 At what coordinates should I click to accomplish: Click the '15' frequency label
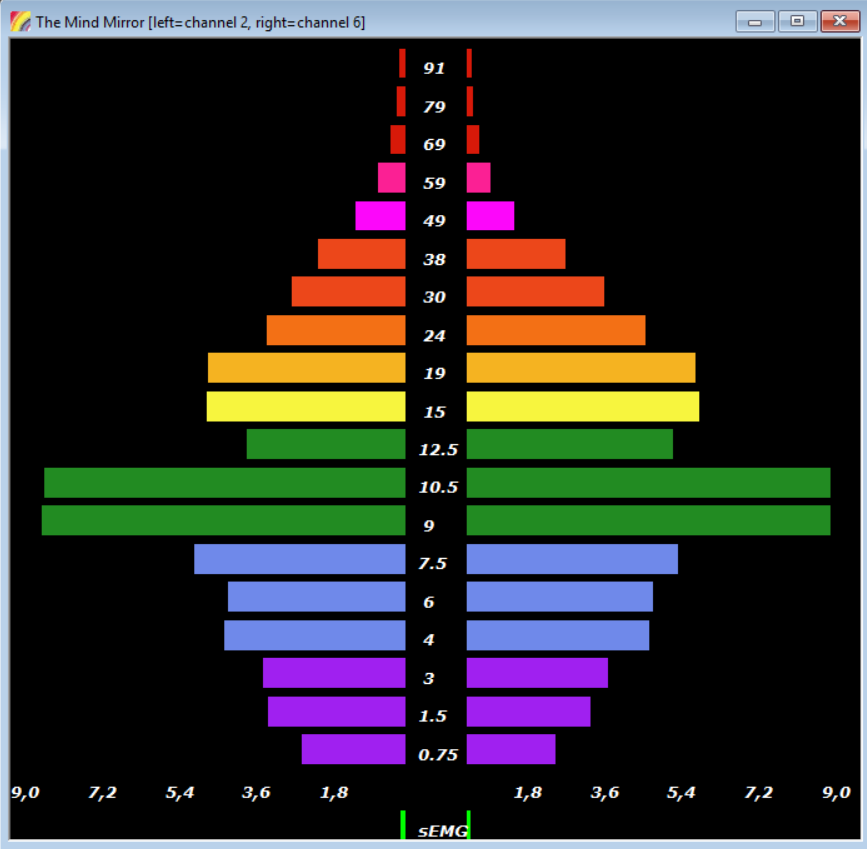[x=434, y=412]
